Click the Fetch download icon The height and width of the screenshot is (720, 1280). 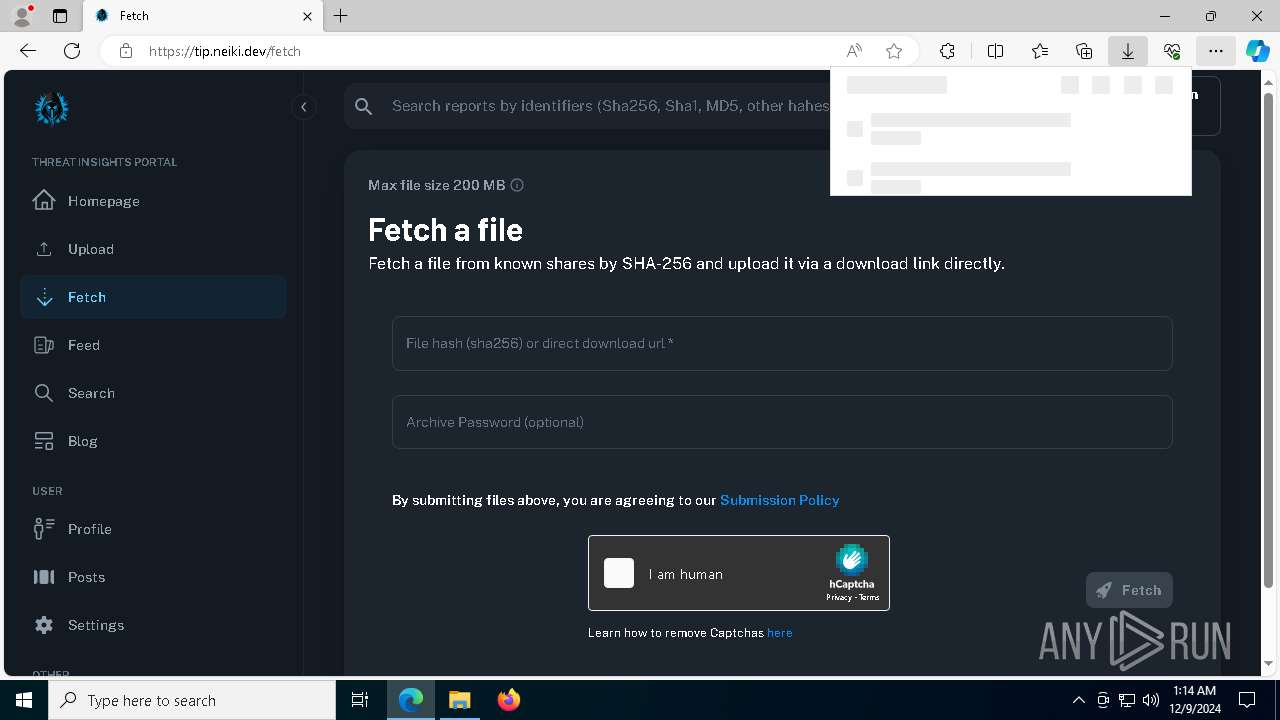click(44, 297)
